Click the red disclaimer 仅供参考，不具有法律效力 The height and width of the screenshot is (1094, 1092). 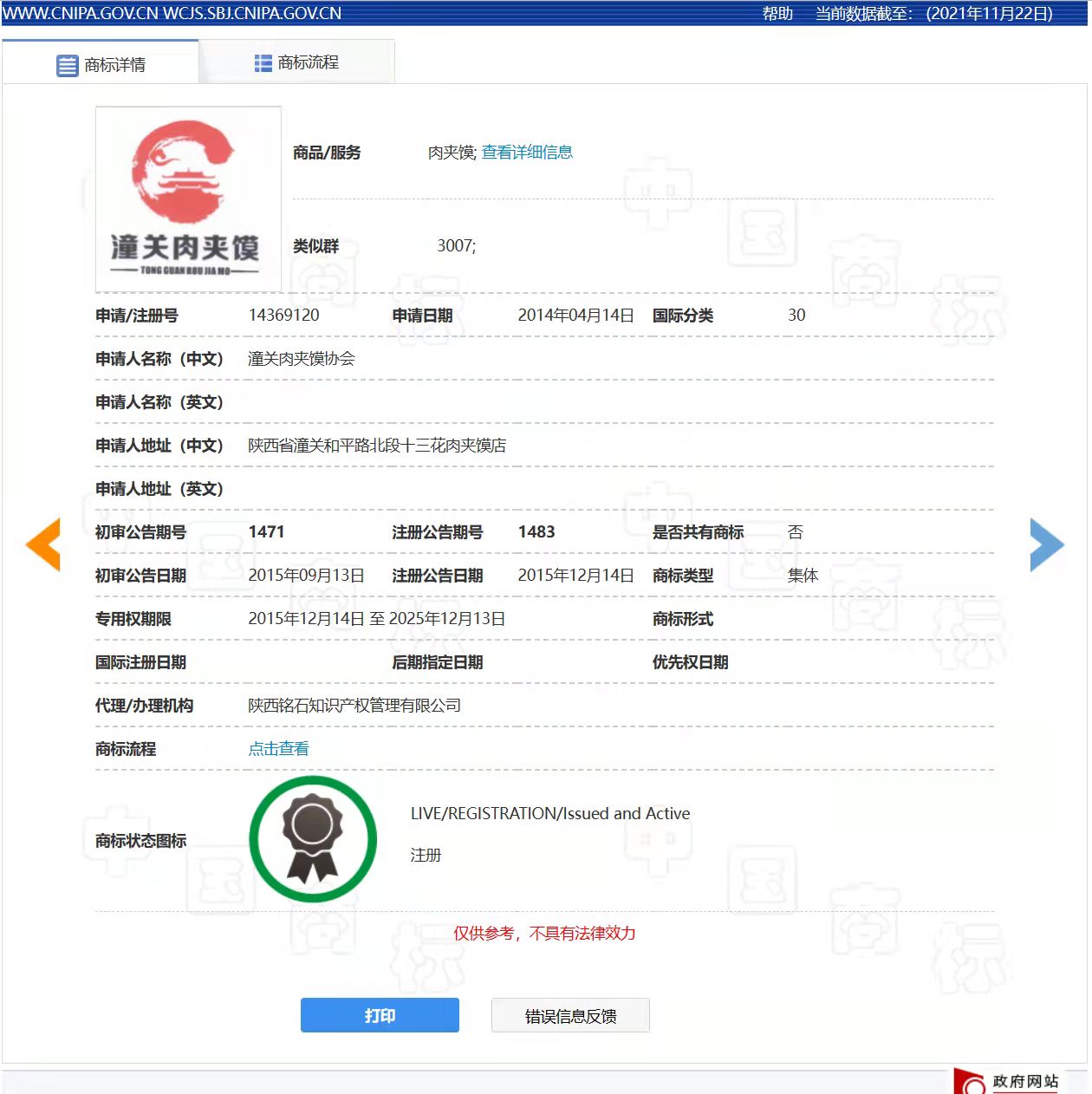[545, 934]
